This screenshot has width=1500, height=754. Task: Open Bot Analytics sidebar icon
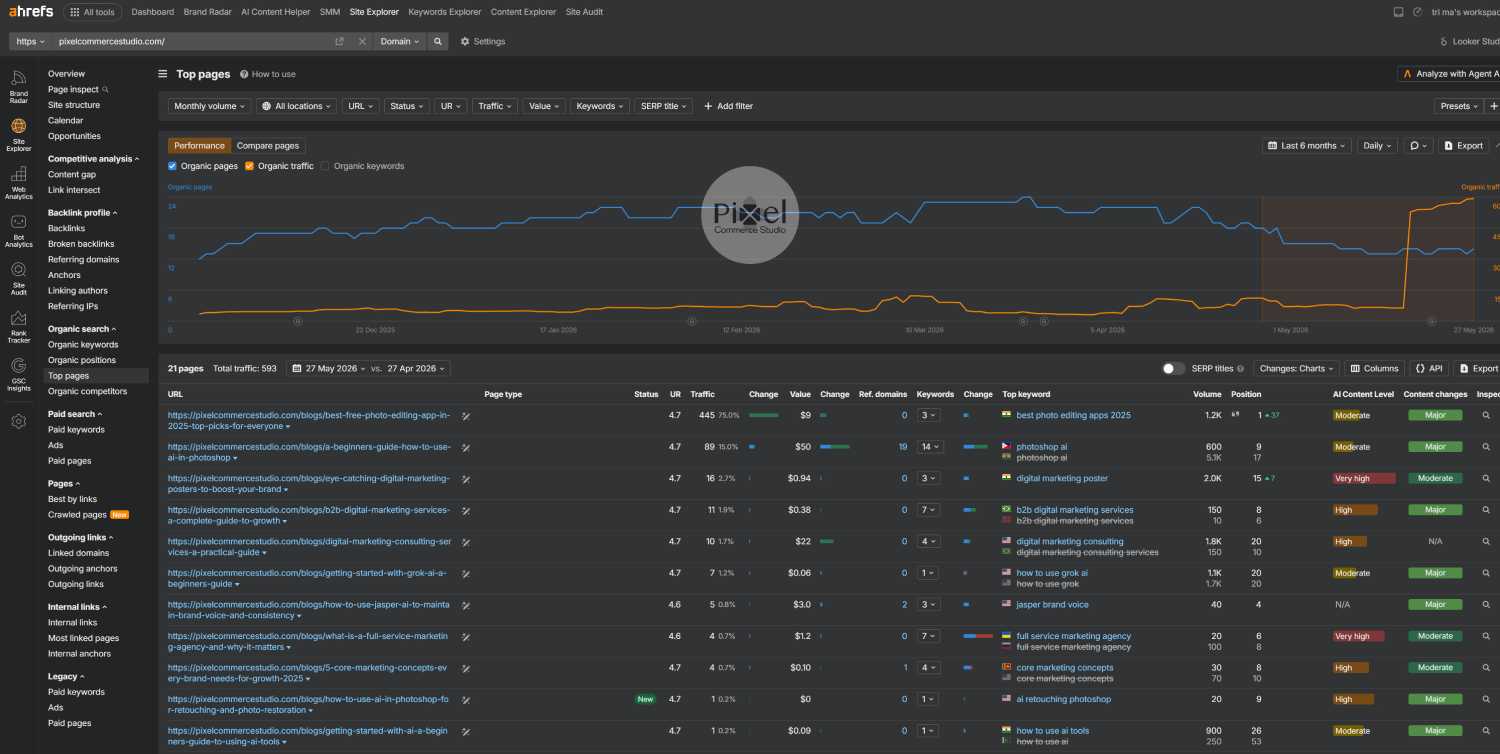click(x=18, y=231)
